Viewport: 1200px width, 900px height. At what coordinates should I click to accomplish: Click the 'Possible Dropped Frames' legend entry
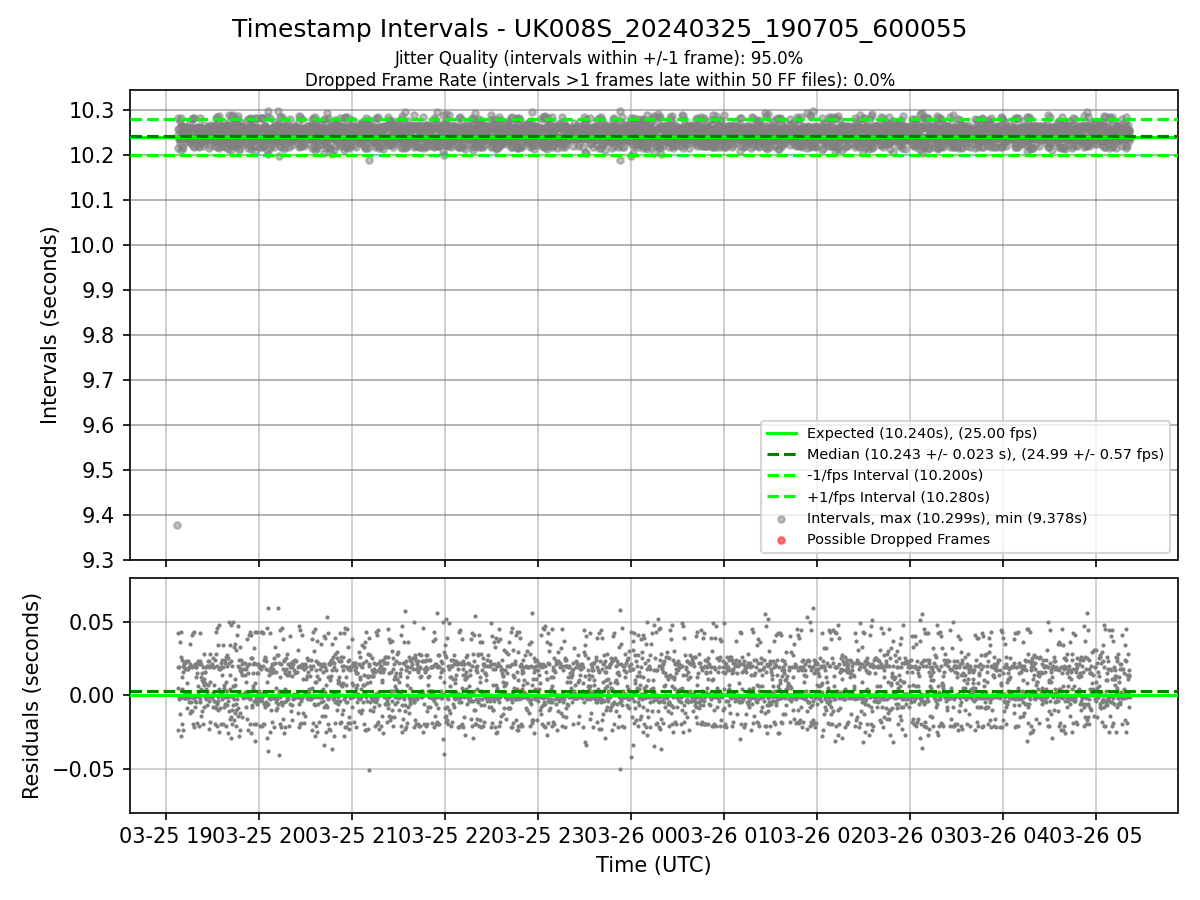898,539
